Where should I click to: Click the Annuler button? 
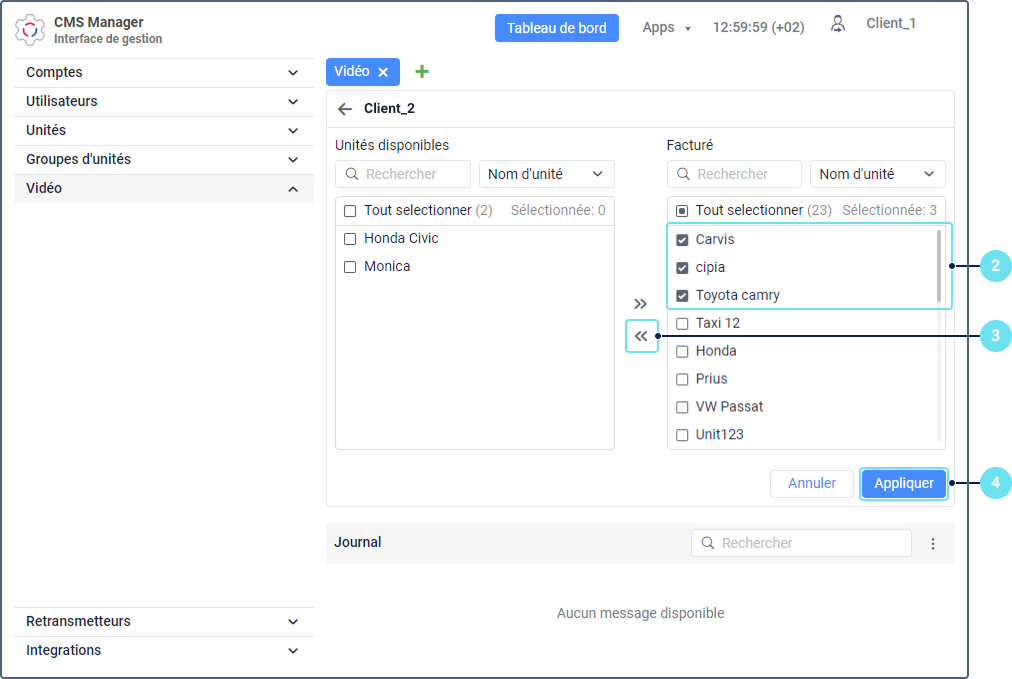click(x=811, y=483)
